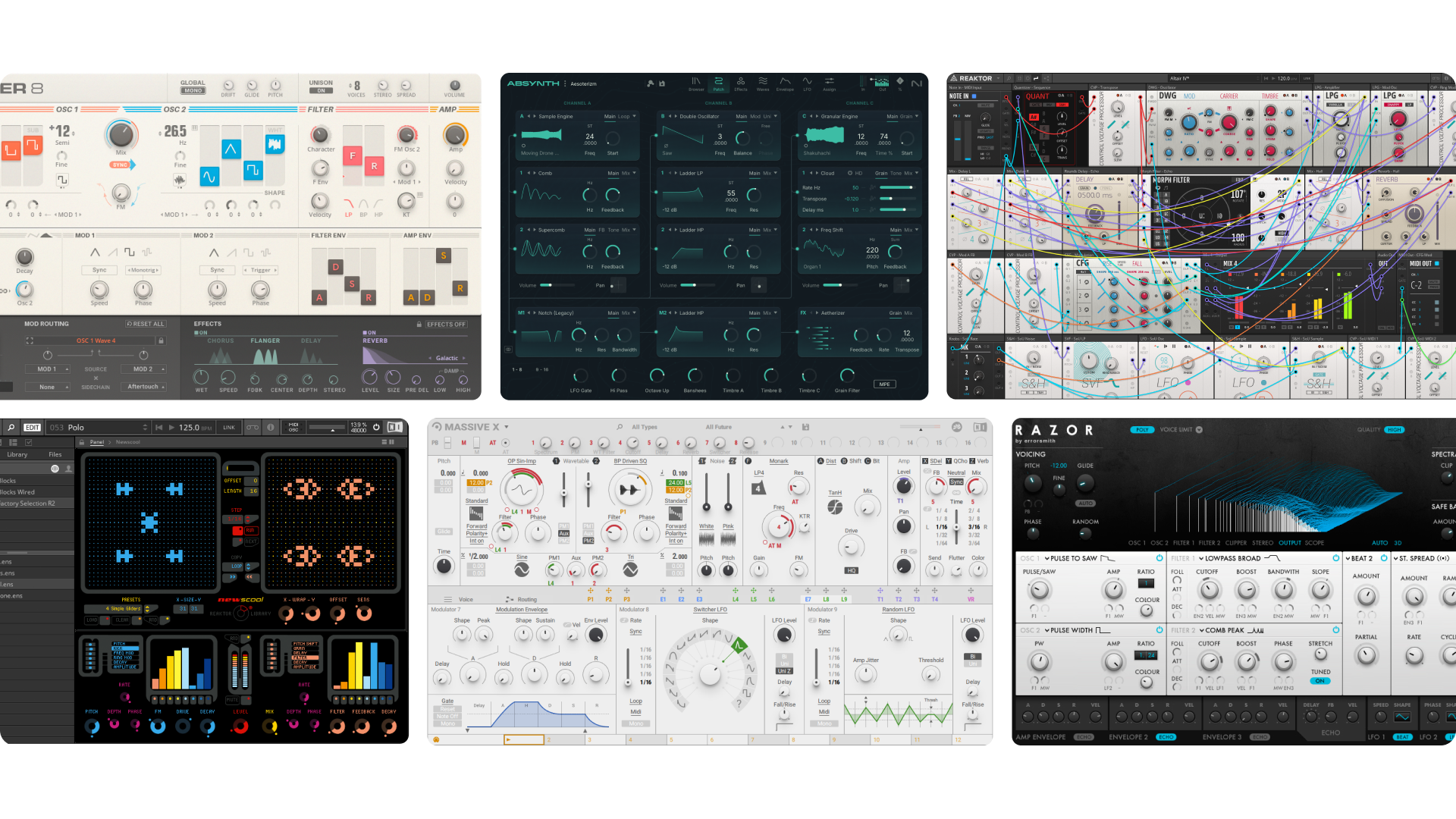Click the play button next to 125.0 BPM
The width and height of the screenshot is (1456, 819).
click(171, 428)
